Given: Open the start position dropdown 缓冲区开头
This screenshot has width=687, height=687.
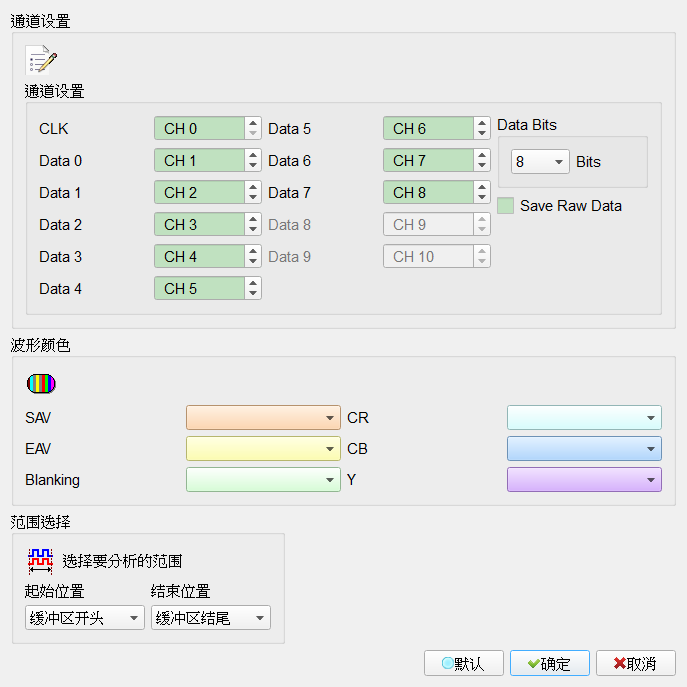Looking at the screenshot, I should pyautogui.click(x=85, y=618).
